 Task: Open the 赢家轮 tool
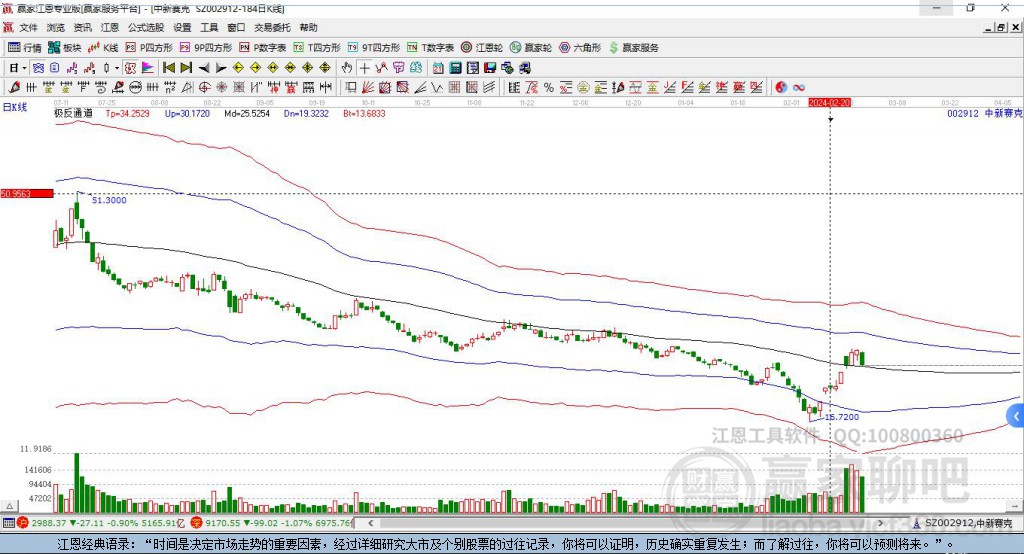531,48
